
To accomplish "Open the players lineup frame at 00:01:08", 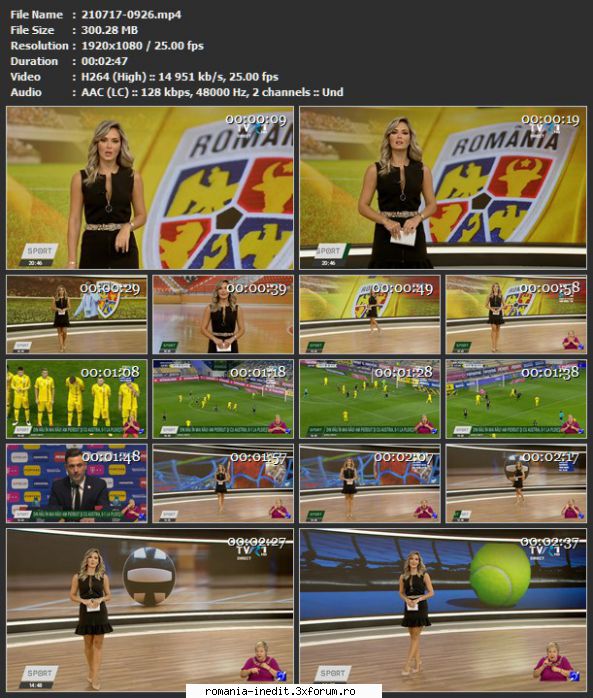I will pos(77,399).
